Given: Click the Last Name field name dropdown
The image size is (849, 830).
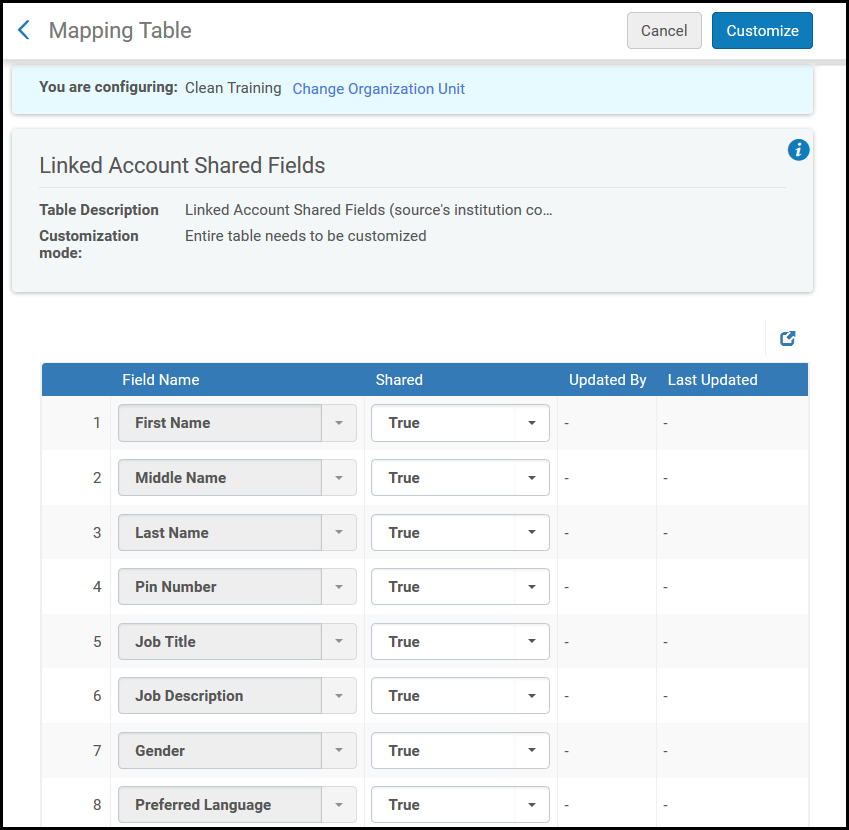Looking at the screenshot, I should point(237,533).
